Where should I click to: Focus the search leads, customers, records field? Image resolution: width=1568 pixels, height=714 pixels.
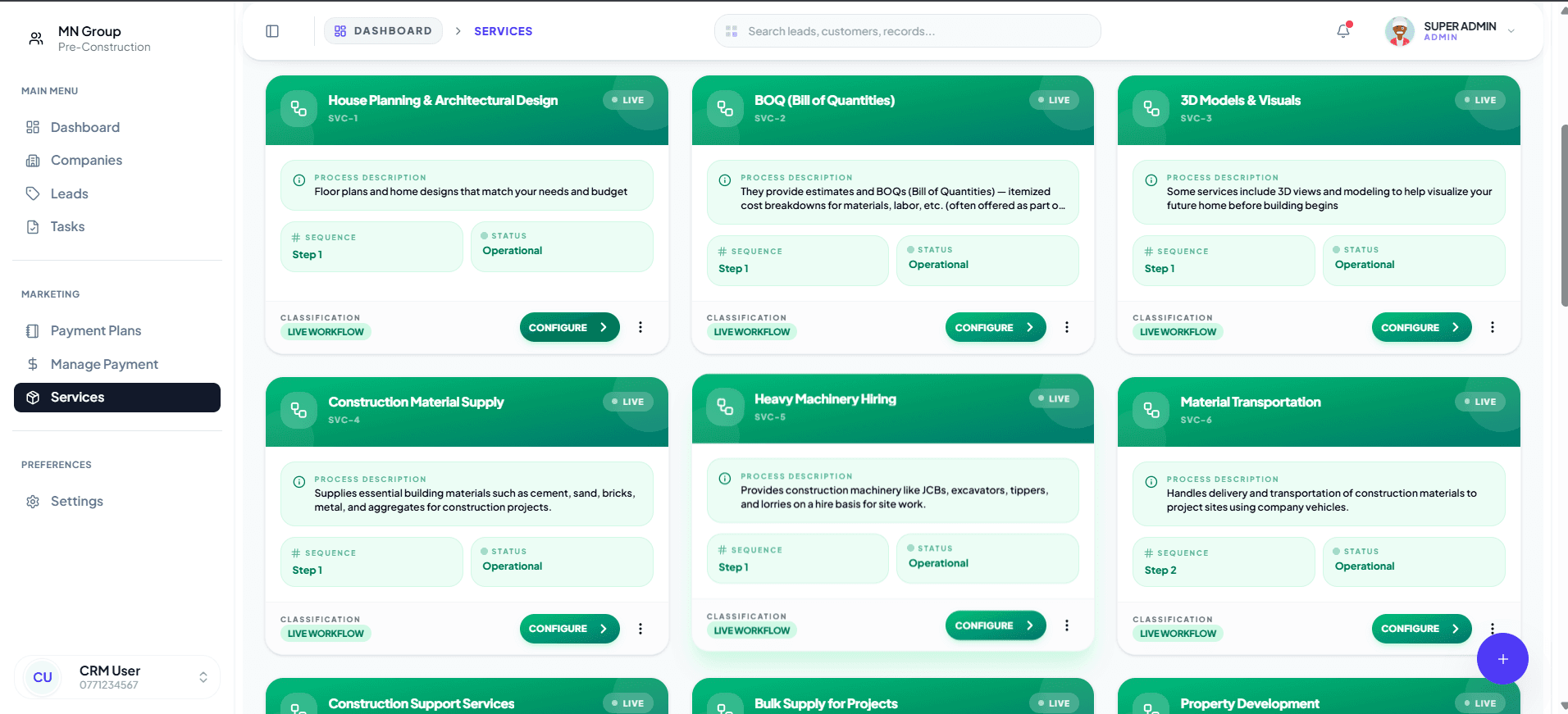[907, 31]
